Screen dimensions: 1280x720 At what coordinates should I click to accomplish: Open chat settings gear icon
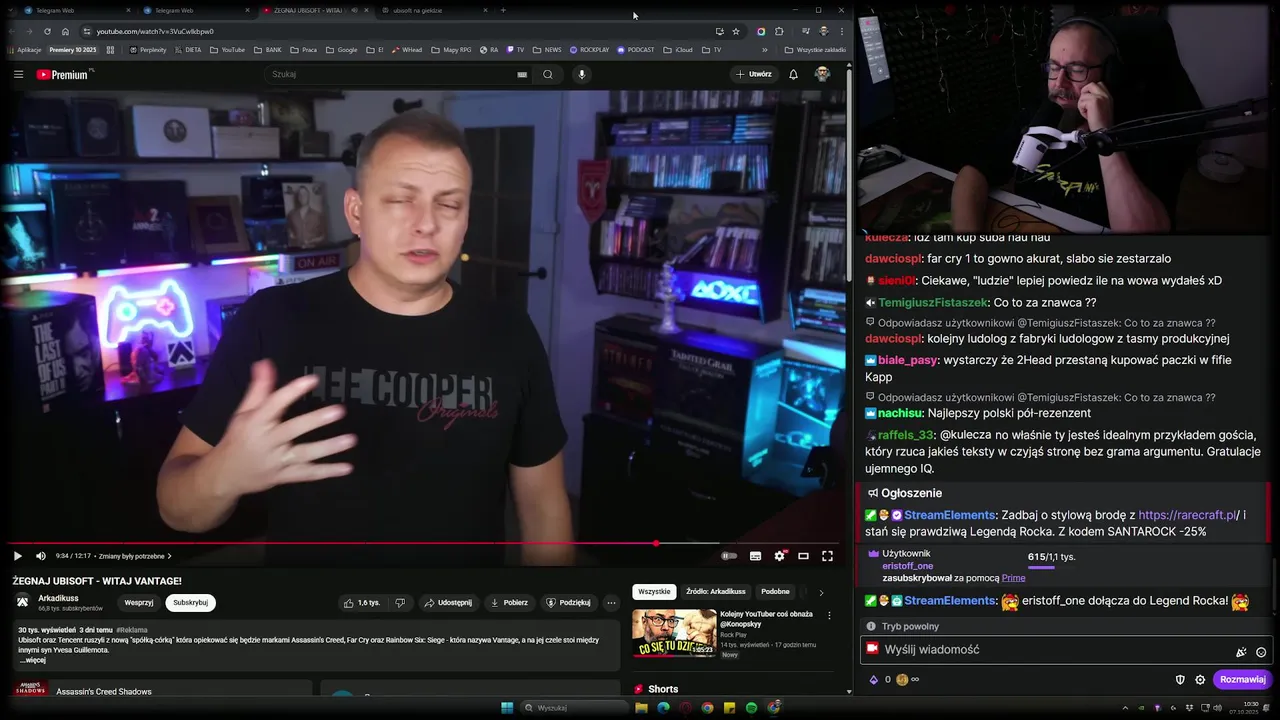(1200, 680)
